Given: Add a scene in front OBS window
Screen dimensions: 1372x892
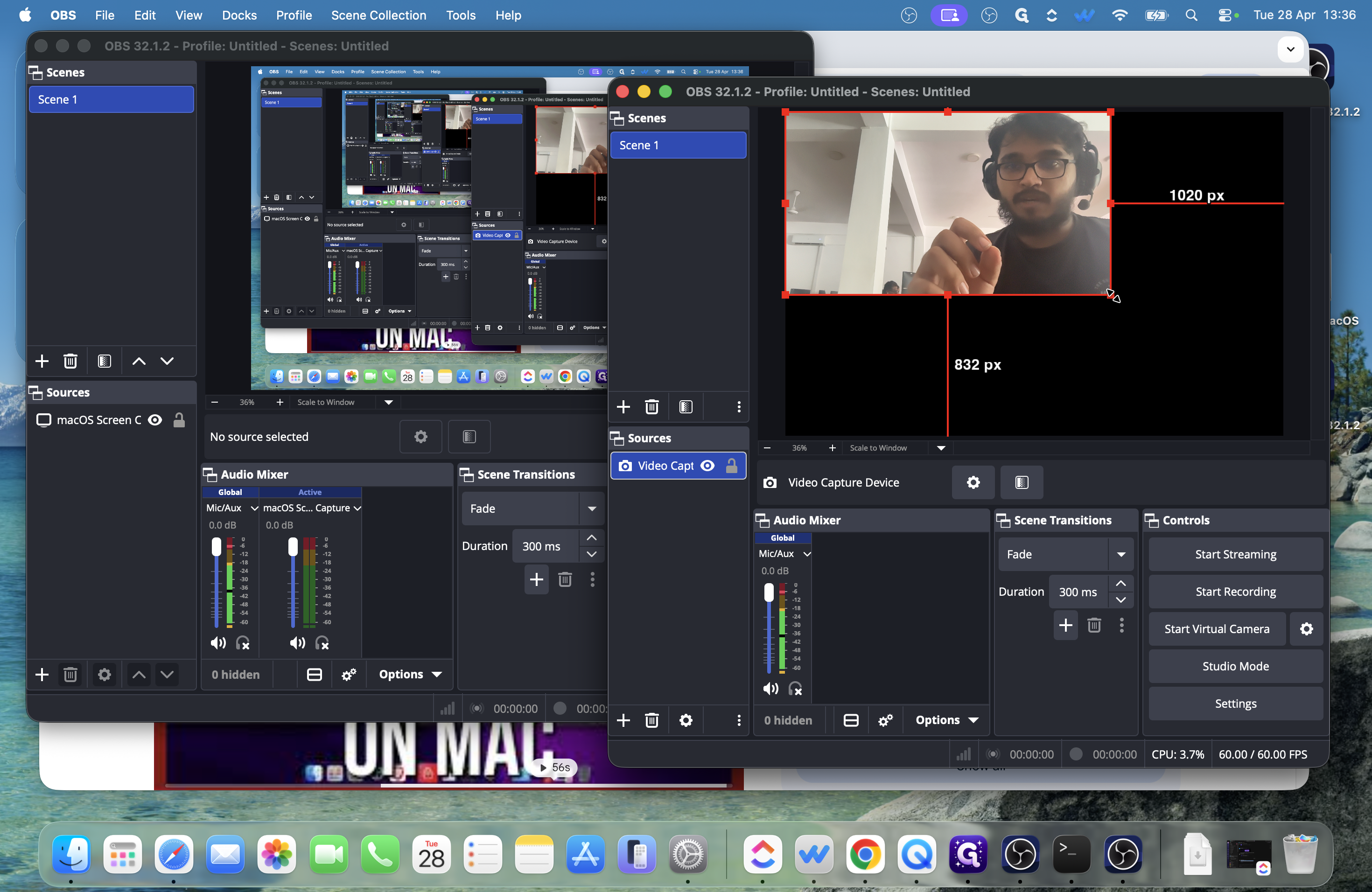Looking at the screenshot, I should click(623, 407).
